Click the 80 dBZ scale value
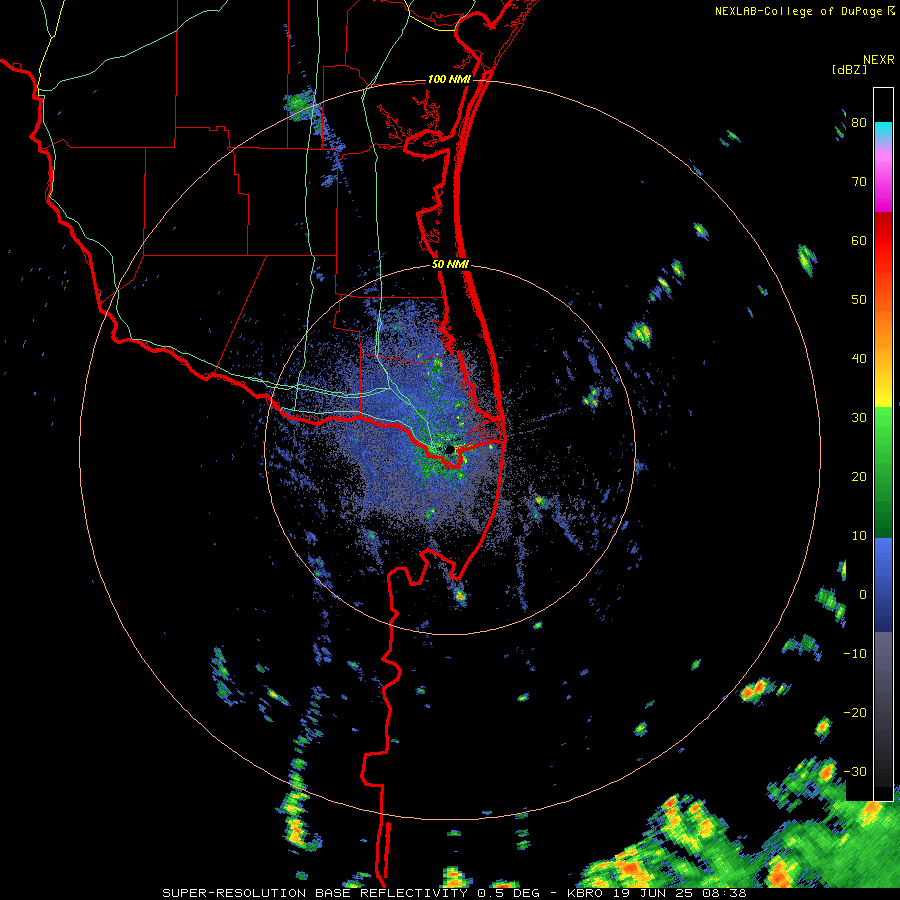The image size is (900, 900). pyautogui.click(x=859, y=123)
